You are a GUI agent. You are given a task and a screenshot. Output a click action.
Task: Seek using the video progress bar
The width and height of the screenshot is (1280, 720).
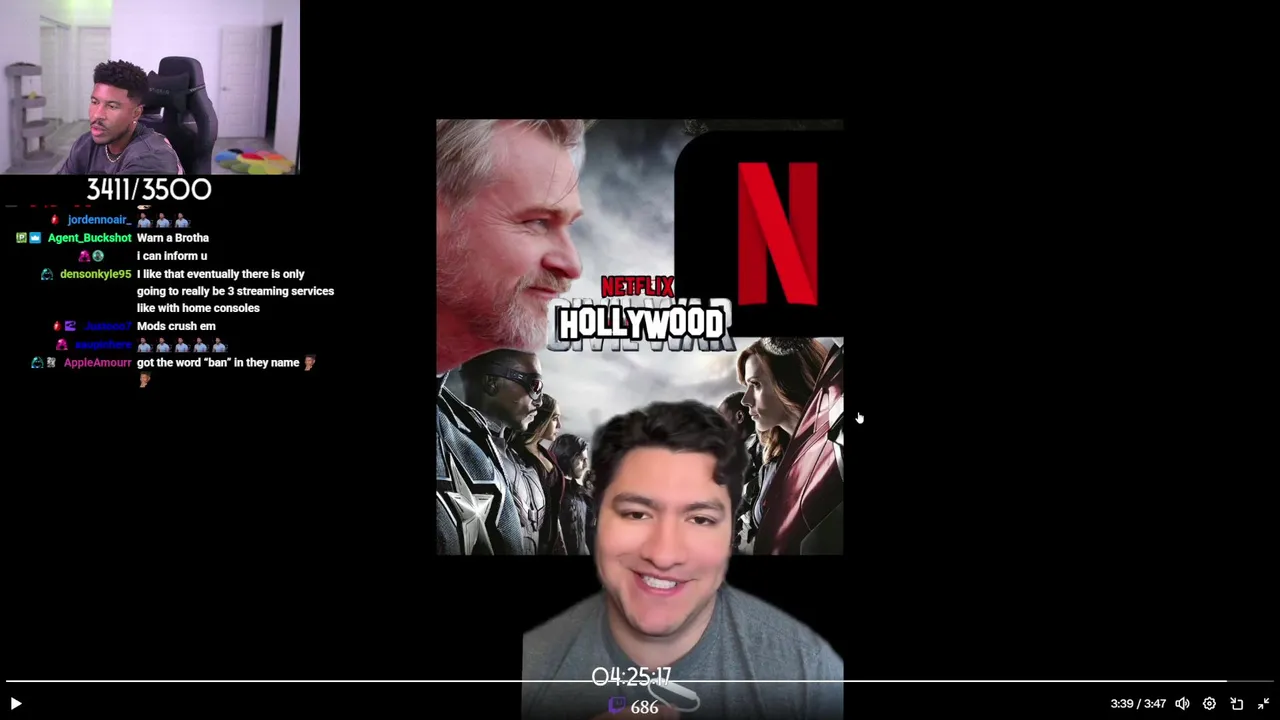coord(640,682)
